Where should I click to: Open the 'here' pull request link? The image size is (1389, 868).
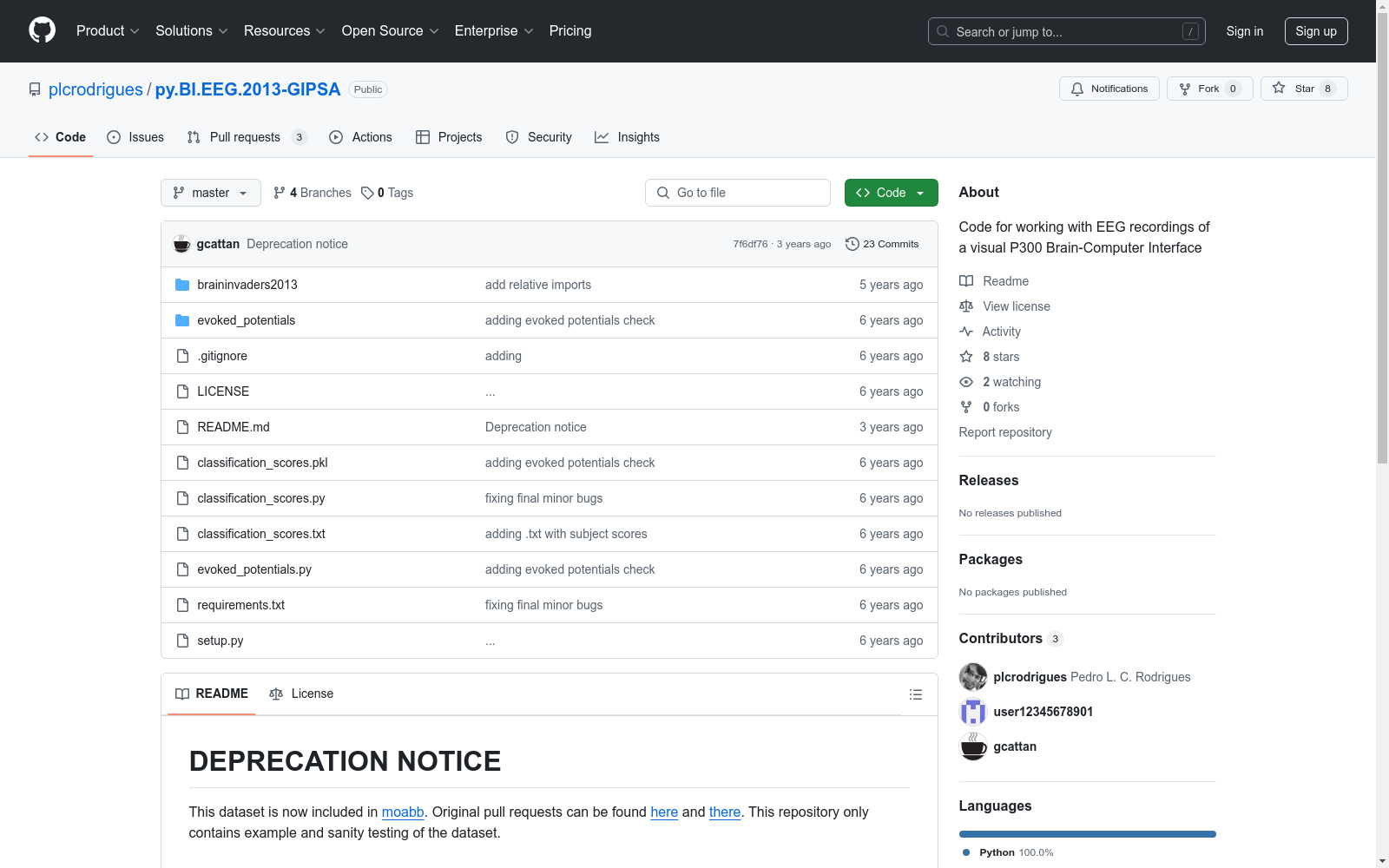click(x=664, y=812)
